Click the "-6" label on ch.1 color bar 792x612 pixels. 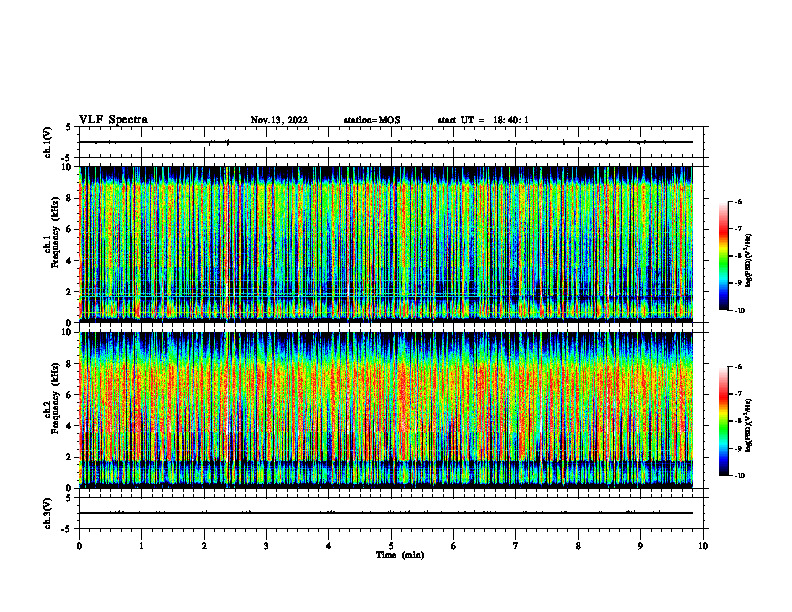coord(739,201)
